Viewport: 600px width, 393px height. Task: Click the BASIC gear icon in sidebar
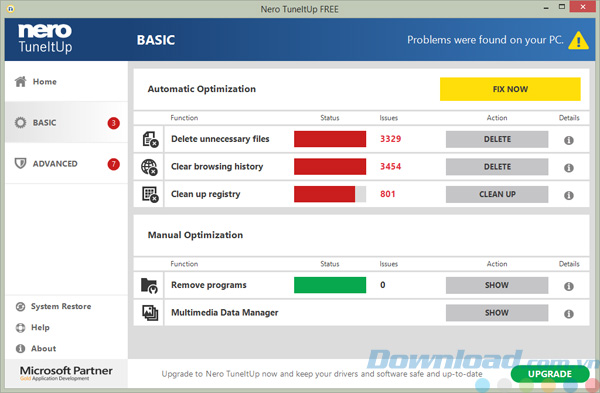[x=20, y=122]
